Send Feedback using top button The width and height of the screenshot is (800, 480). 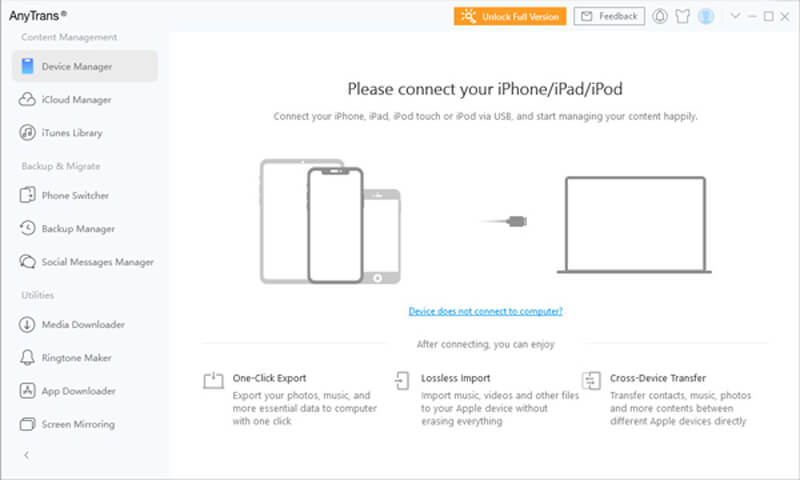(609, 16)
